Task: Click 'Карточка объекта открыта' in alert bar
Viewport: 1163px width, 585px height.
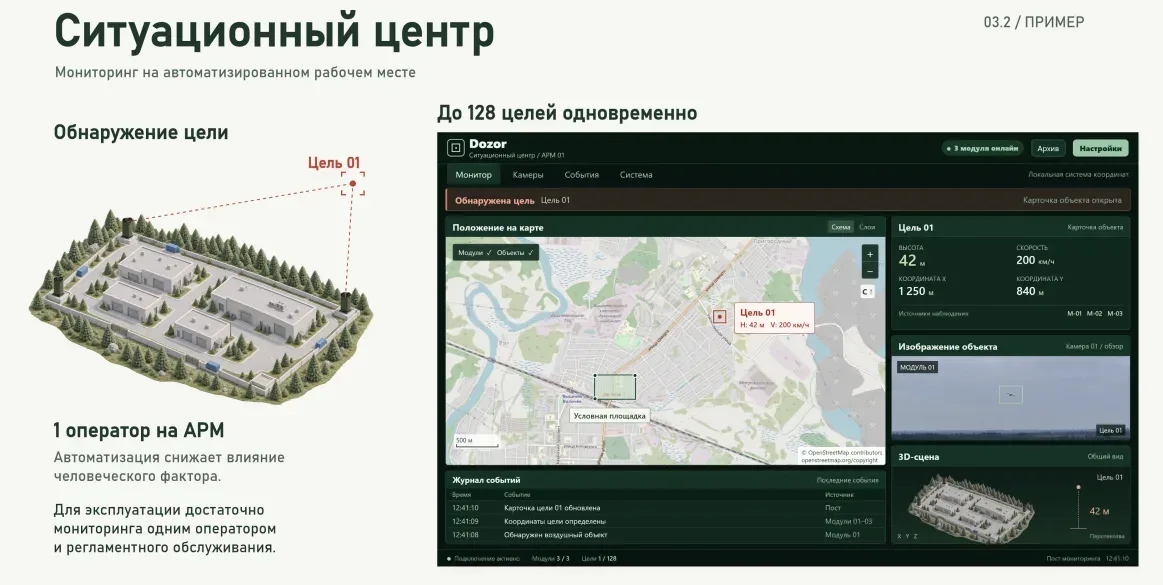Action: point(1072,200)
